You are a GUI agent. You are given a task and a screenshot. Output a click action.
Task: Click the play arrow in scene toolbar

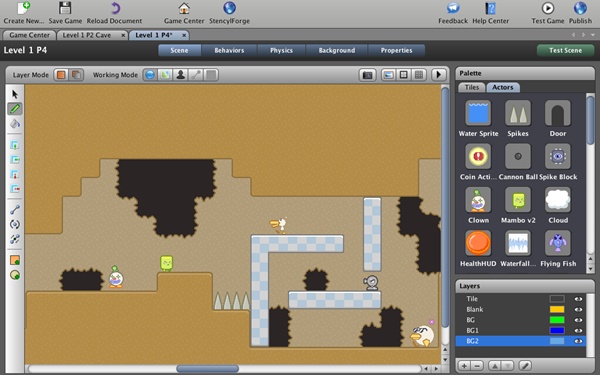(439, 75)
